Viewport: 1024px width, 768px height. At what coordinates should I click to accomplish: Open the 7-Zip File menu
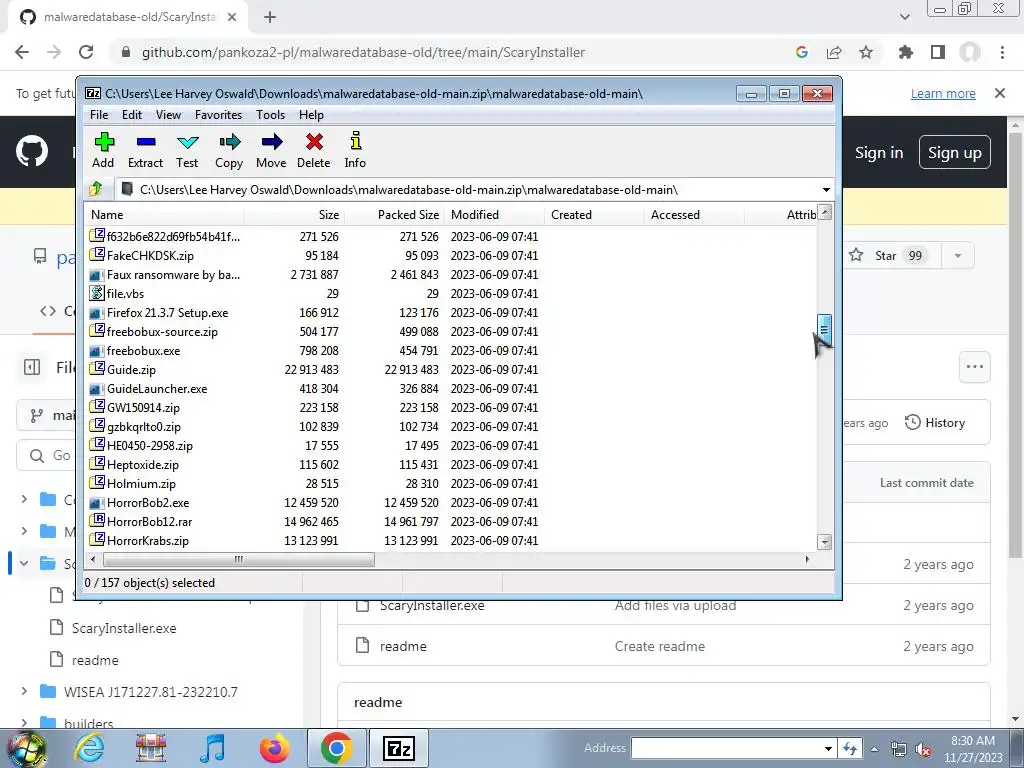click(x=99, y=115)
